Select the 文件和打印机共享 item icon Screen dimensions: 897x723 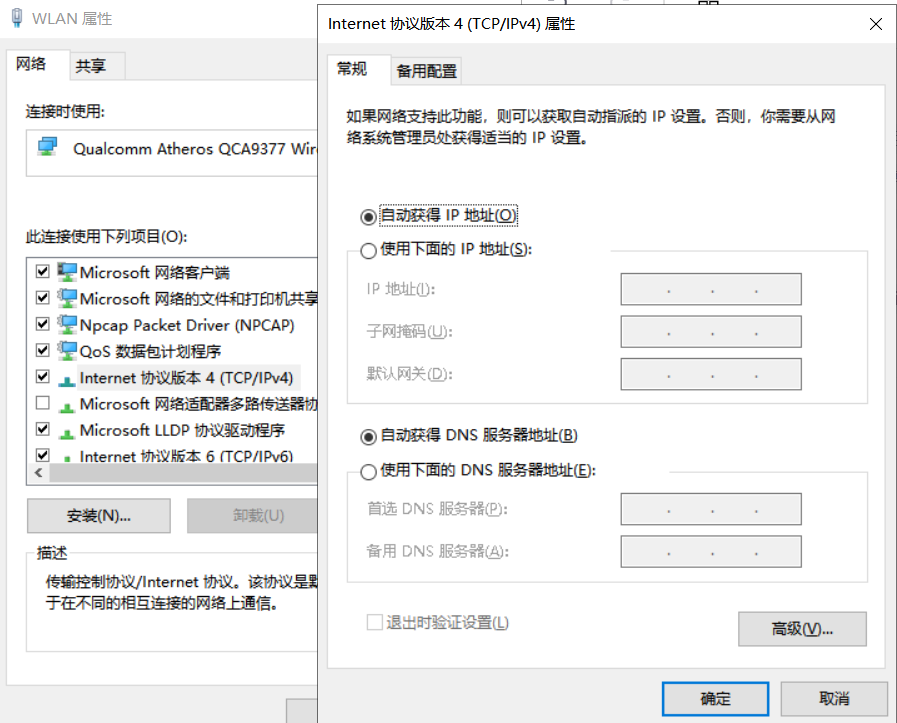click(67, 298)
